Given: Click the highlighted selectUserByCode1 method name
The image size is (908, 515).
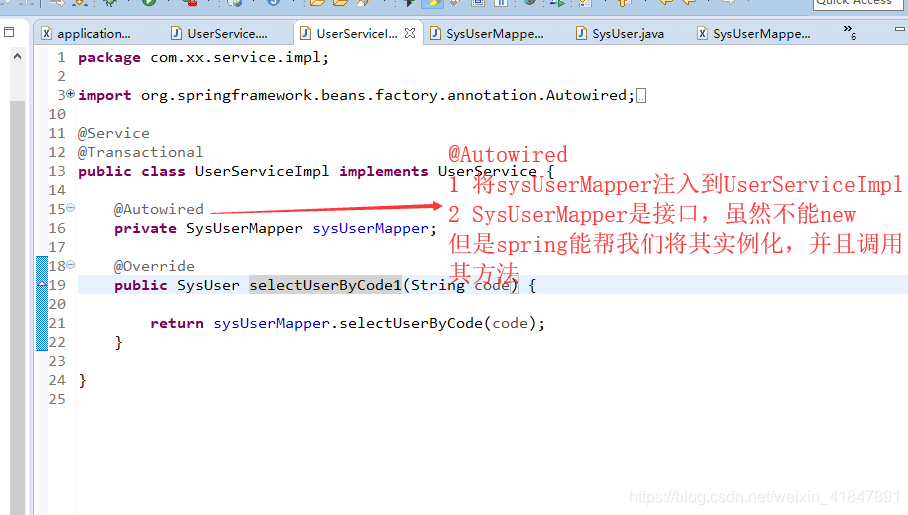Looking at the screenshot, I should point(325,285).
